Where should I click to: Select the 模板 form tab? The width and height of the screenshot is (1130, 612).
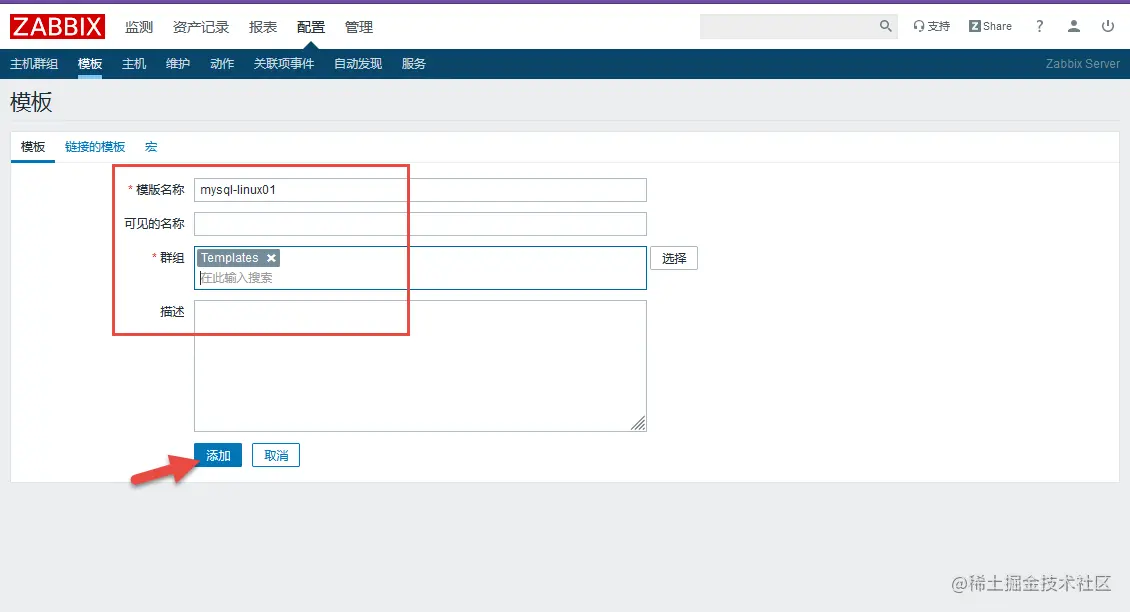(33, 147)
